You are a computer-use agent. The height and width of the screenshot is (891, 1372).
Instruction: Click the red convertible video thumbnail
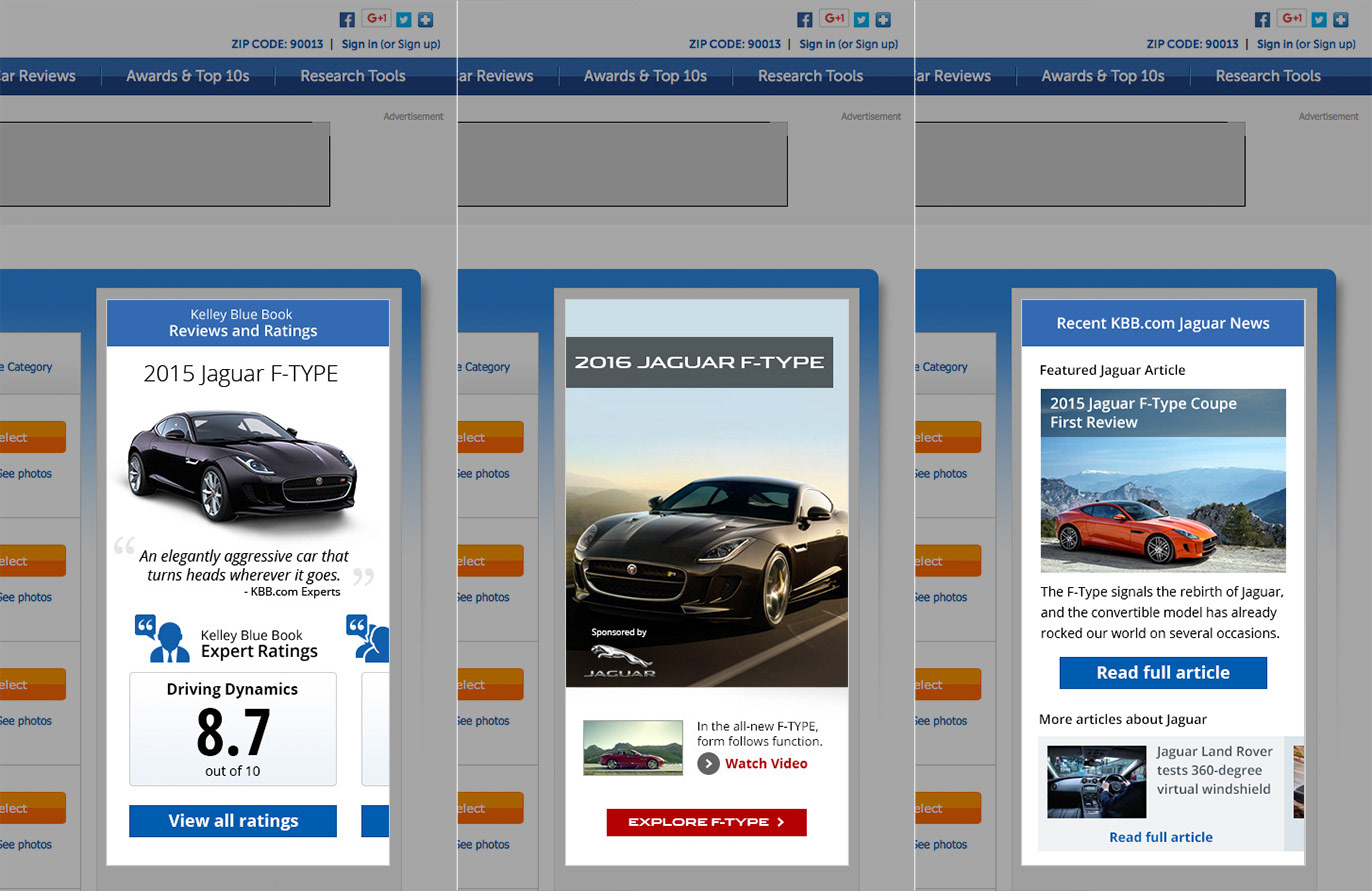(x=632, y=748)
